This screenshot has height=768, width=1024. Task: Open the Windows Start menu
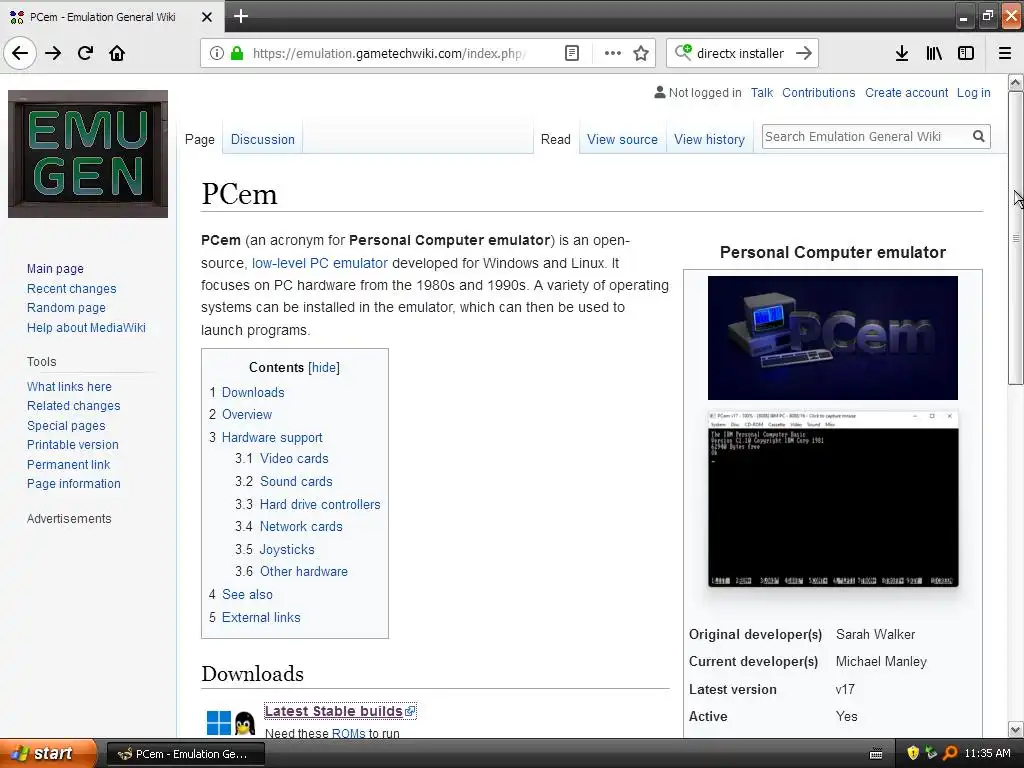(x=48, y=753)
